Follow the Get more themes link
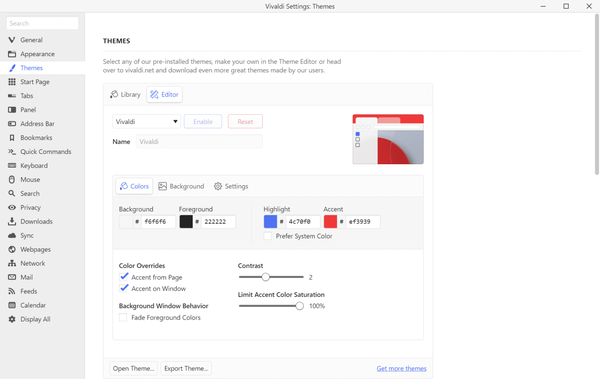Image resolution: width=600 pixels, height=379 pixels. click(401, 368)
